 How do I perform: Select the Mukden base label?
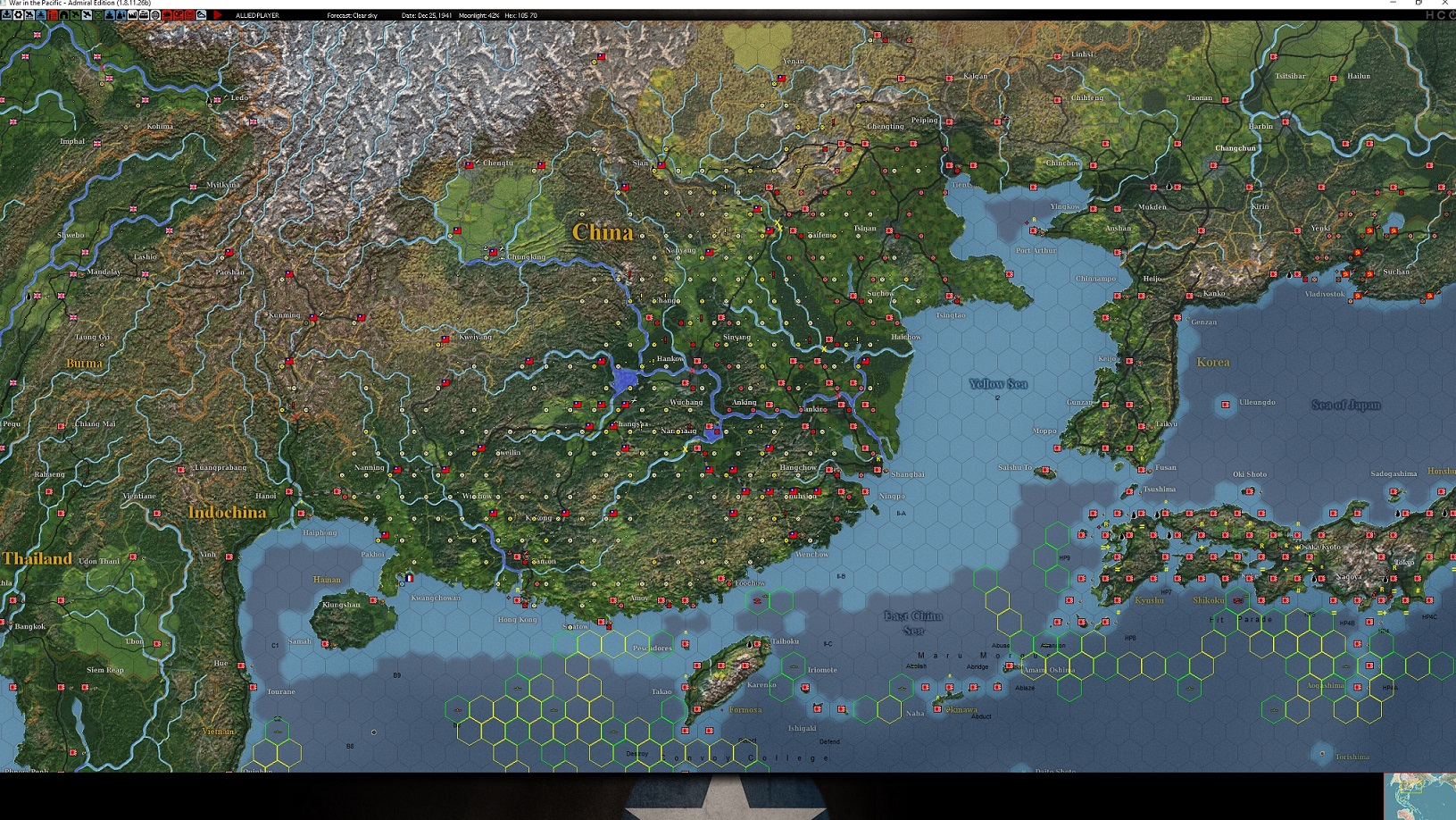tap(1152, 206)
